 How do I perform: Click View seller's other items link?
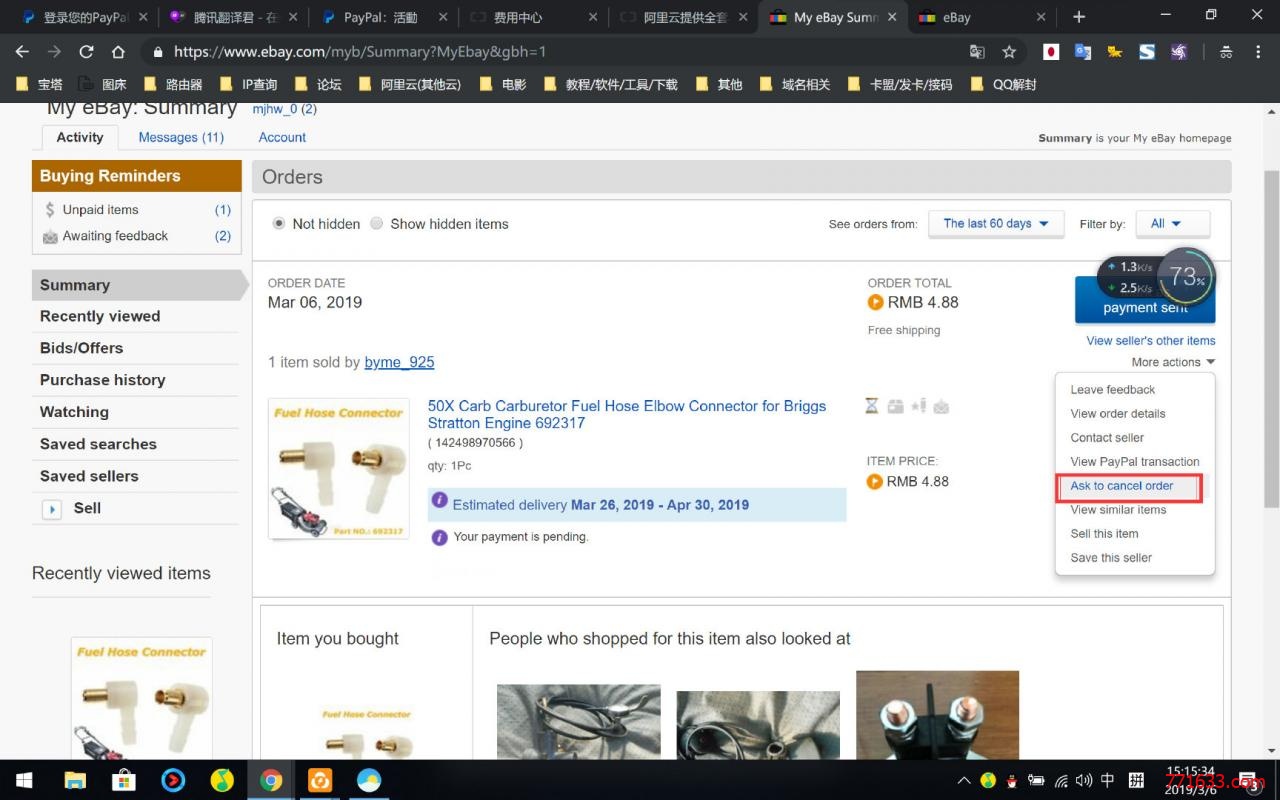[1151, 341]
